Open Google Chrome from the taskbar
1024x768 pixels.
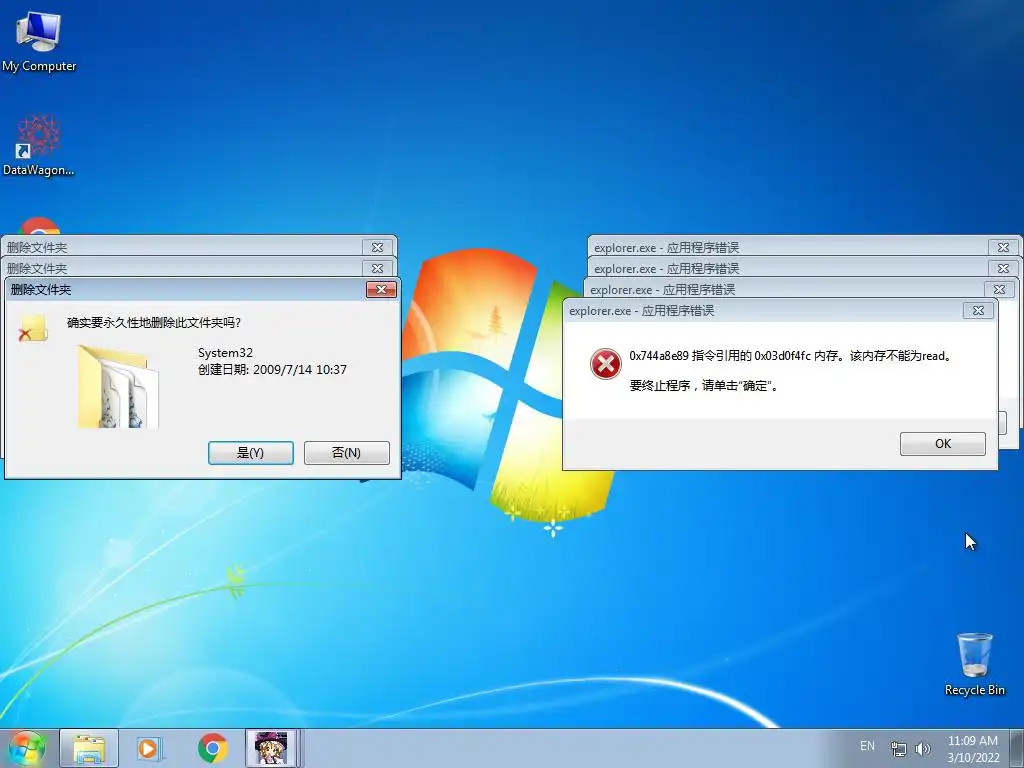[212, 748]
